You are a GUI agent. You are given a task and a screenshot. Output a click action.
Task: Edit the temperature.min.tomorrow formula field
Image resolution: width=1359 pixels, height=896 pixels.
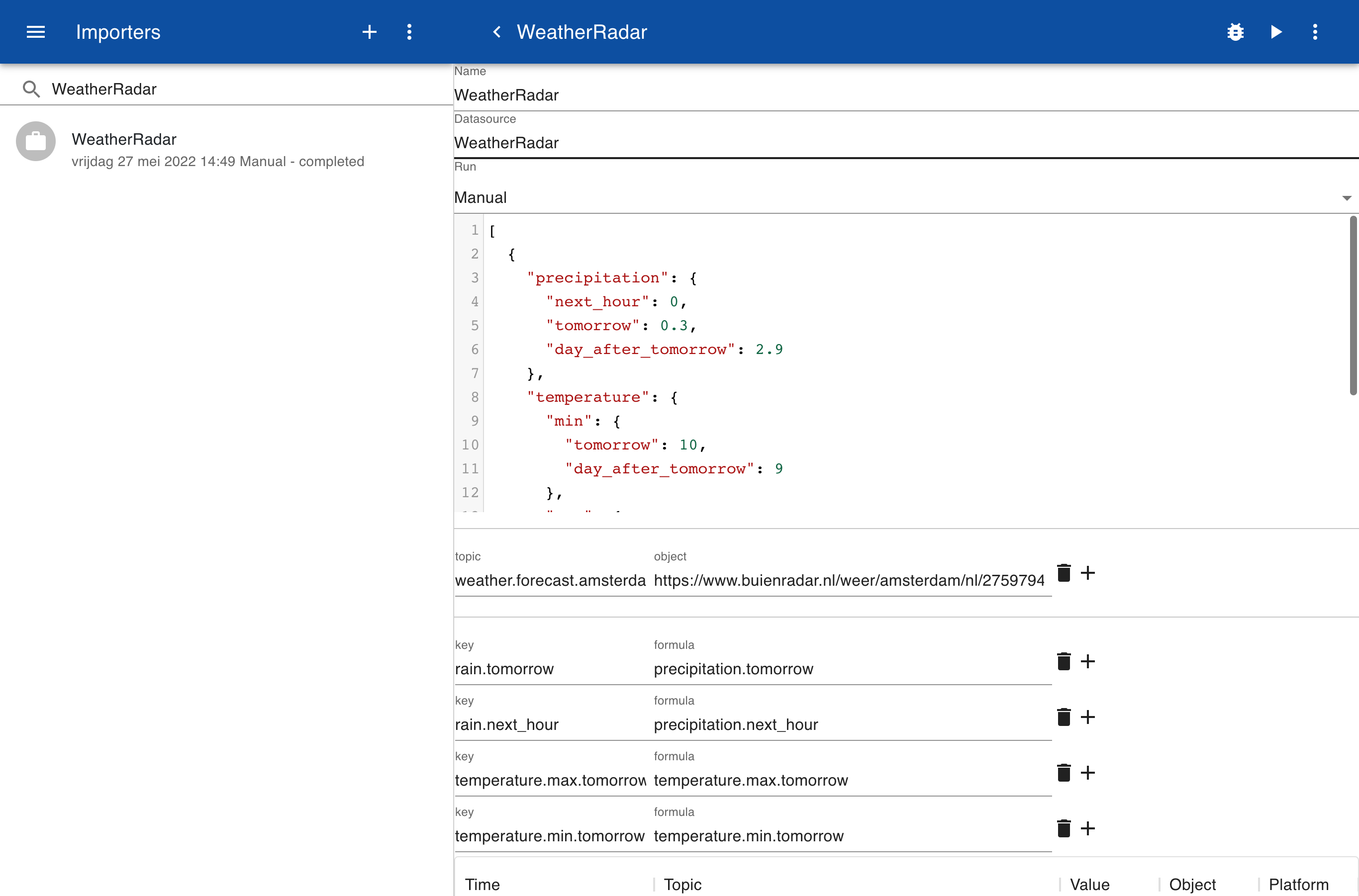[x=852, y=836]
